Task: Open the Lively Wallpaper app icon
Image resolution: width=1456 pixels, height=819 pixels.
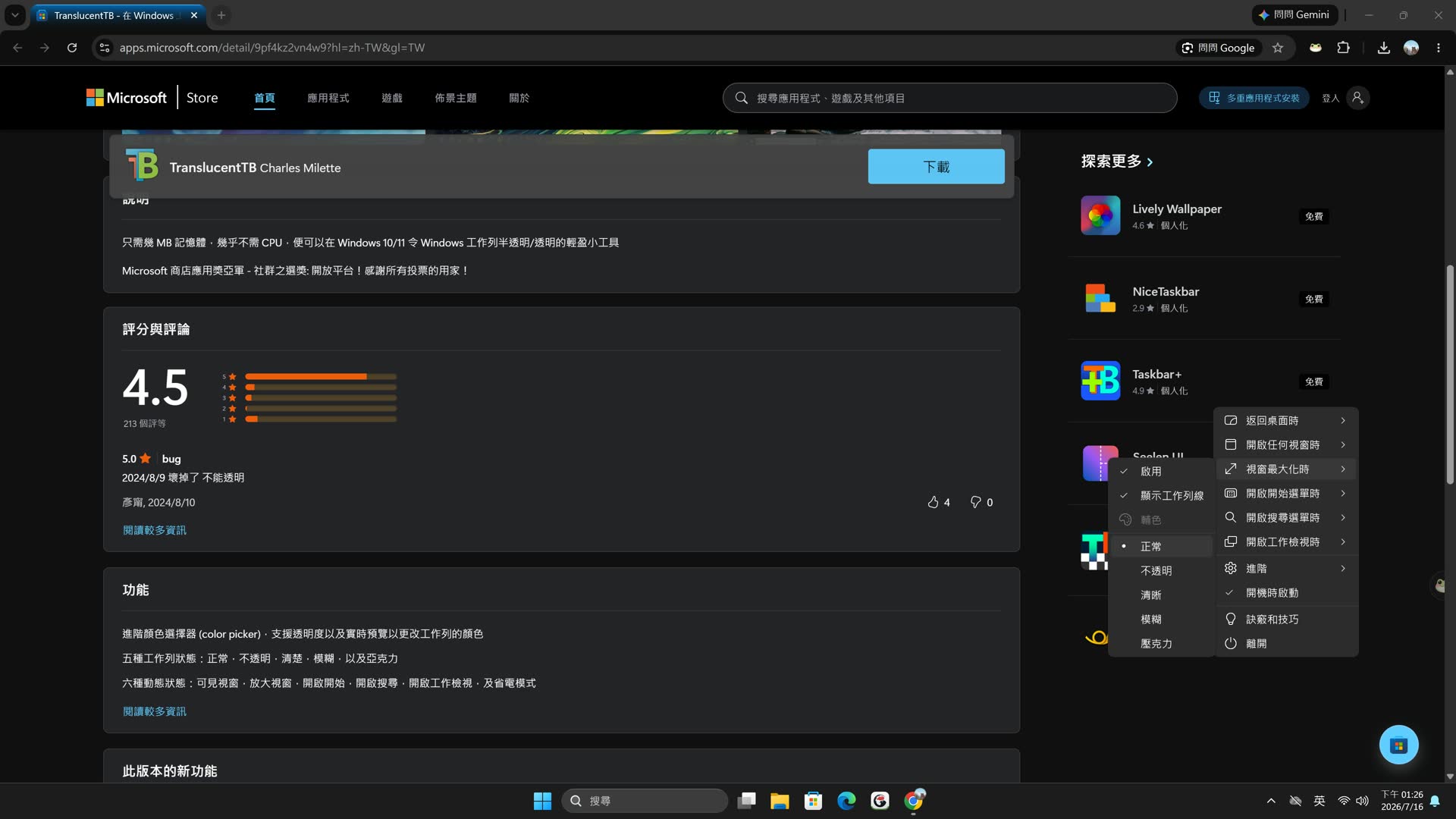Action: [1100, 215]
